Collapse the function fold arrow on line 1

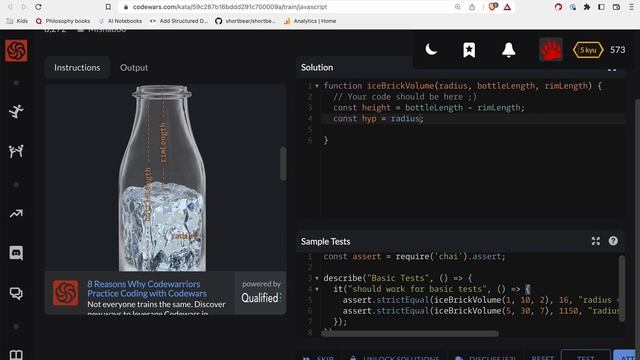coord(317,86)
